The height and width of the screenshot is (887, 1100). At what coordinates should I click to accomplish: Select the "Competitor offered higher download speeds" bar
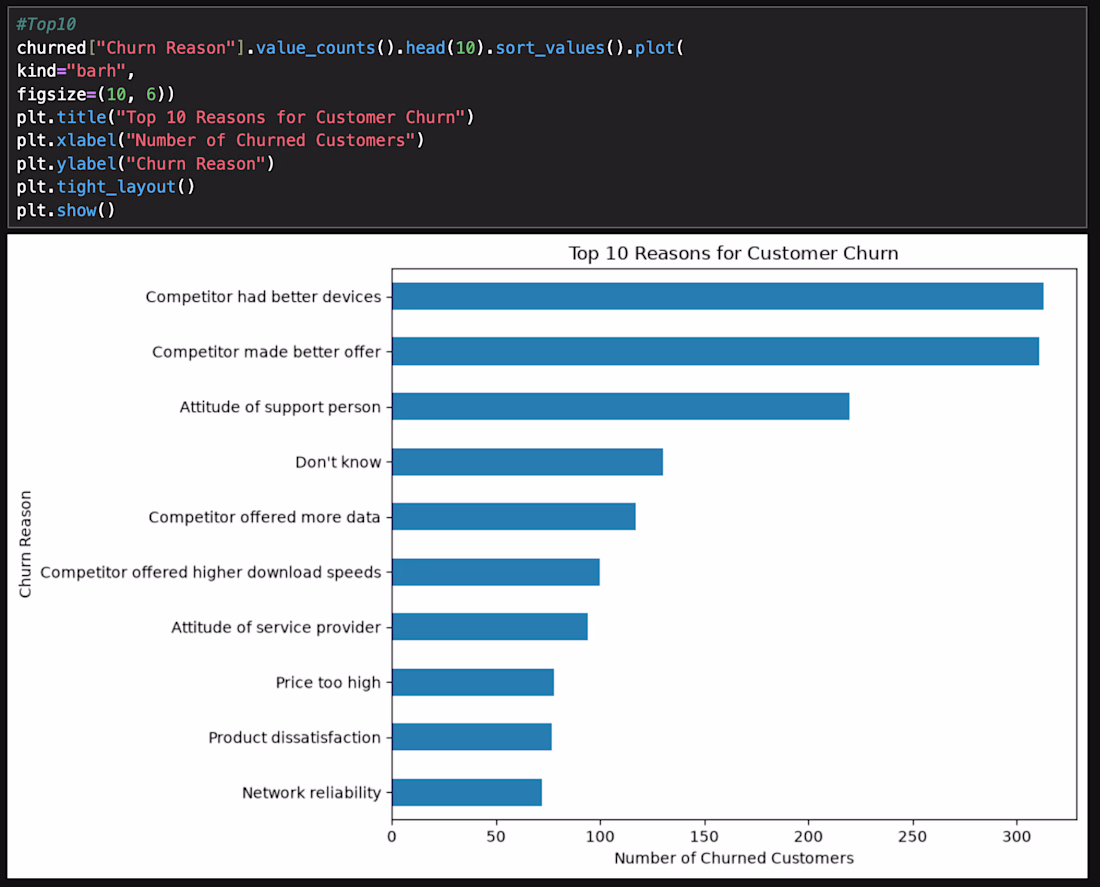pos(496,572)
